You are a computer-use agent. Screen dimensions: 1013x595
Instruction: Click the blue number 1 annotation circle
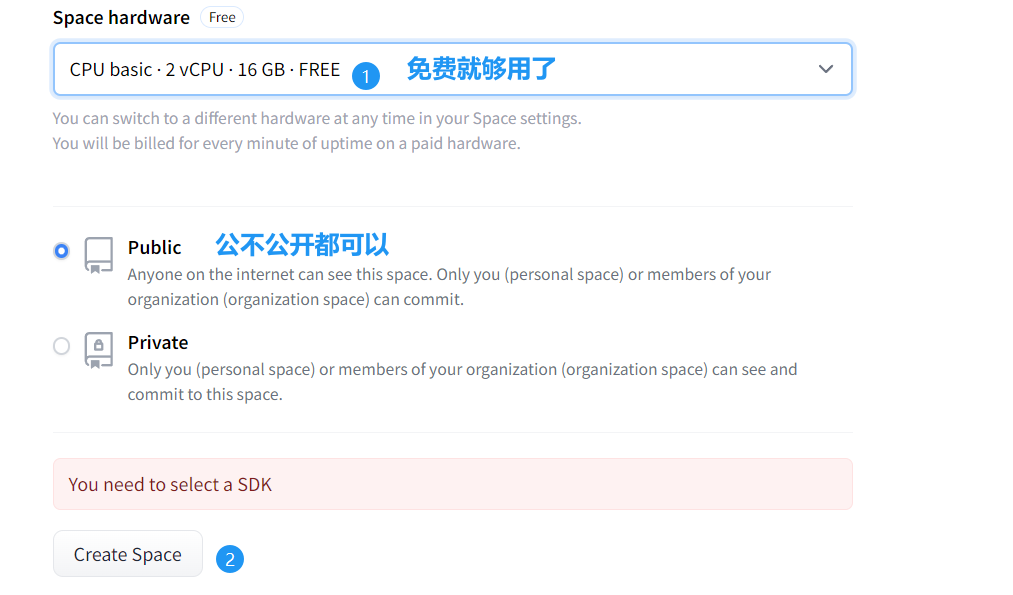coord(367,75)
